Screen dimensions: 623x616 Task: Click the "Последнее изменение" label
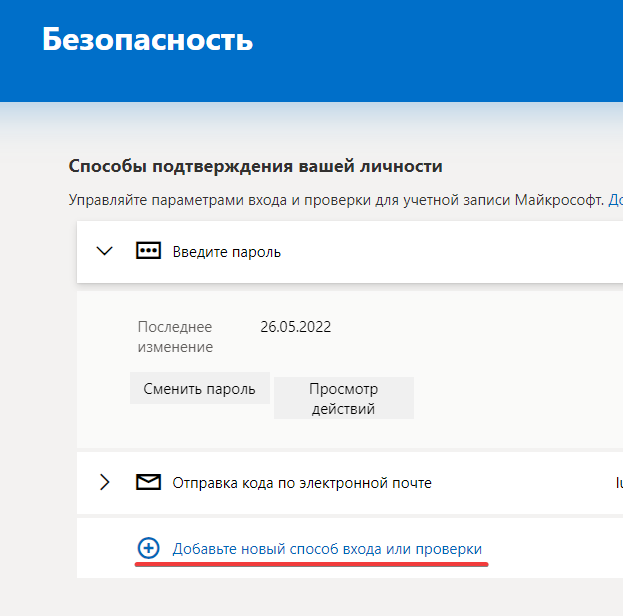pyautogui.click(x=175, y=337)
